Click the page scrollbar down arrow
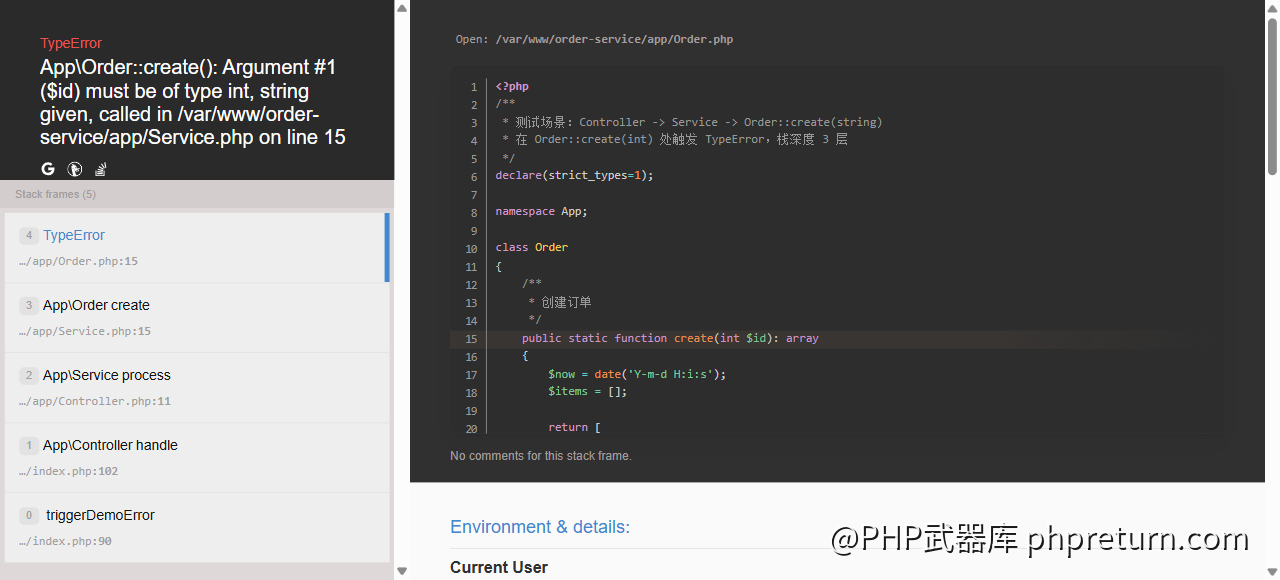This screenshot has height=580, width=1280. (1272, 571)
